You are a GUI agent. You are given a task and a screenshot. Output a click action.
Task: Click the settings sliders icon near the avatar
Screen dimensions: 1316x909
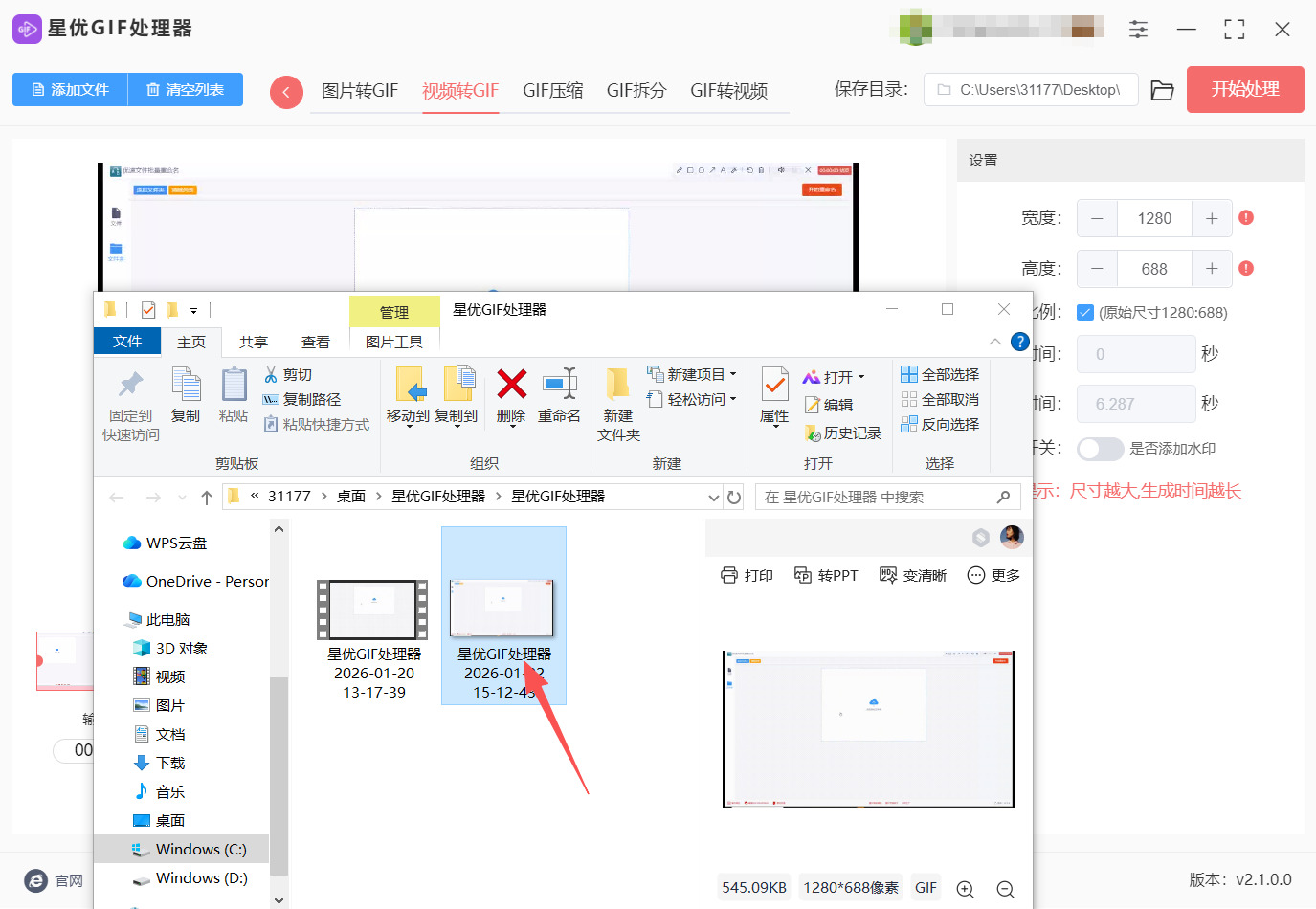coord(1138,30)
